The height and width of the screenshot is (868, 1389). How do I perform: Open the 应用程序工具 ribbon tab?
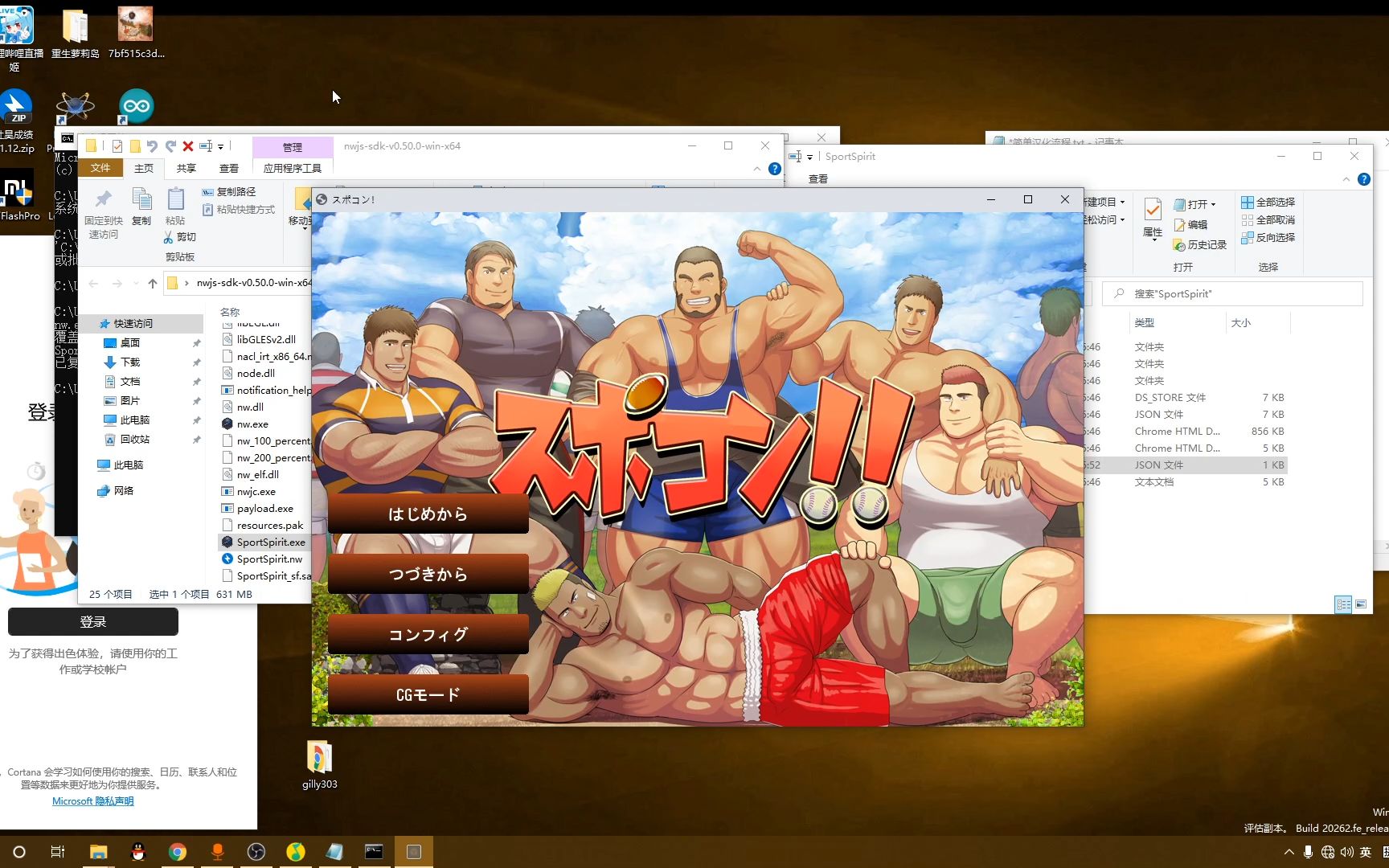[x=293, y=168]
